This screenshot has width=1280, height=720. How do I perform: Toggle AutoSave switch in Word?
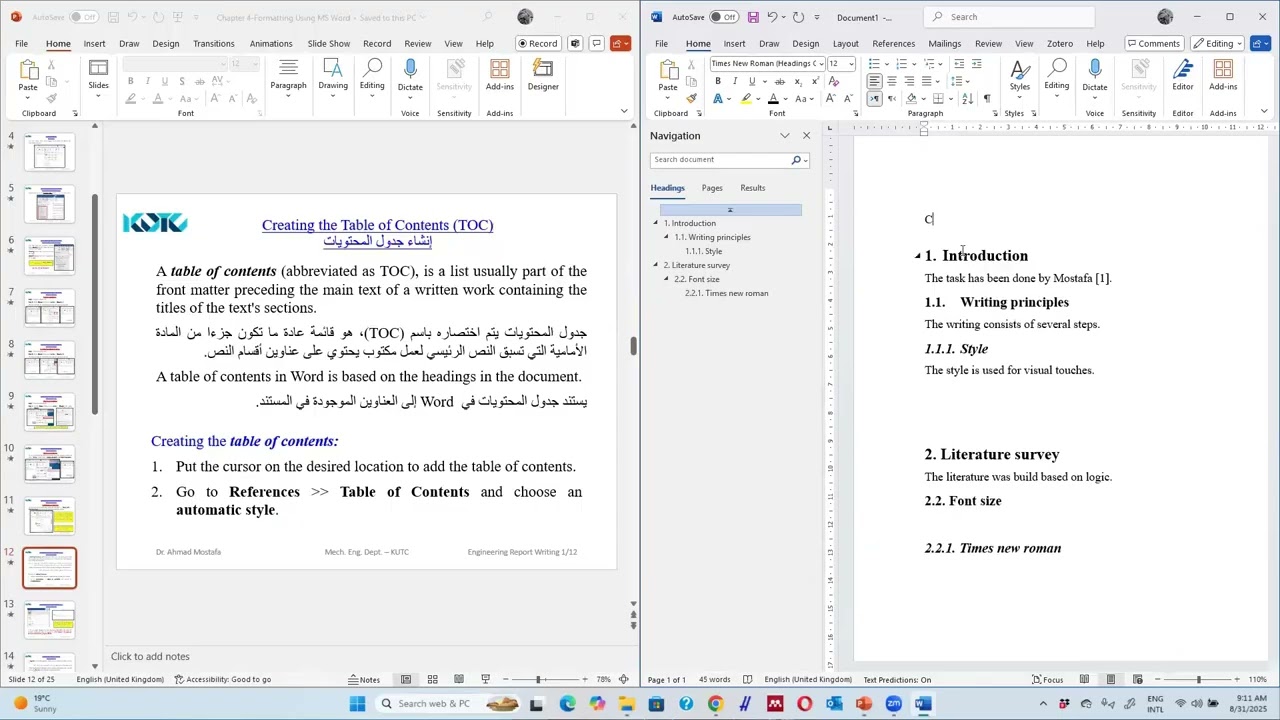pos(724,17)
